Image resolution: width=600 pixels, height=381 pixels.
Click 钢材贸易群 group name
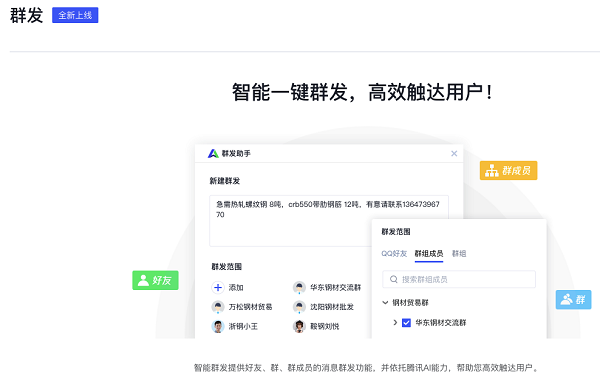tap(411, 303)
